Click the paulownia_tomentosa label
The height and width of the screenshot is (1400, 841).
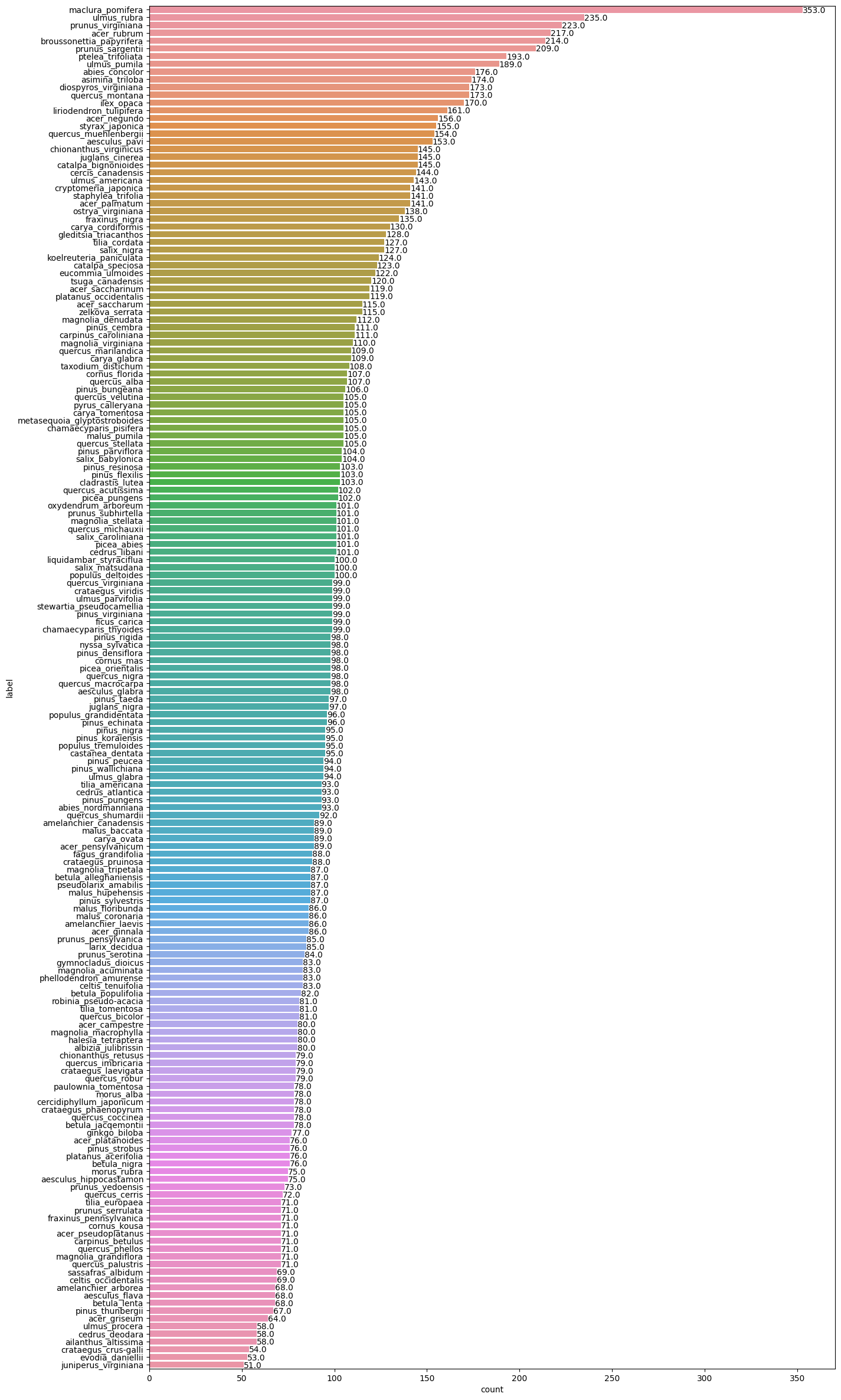(99, 1086)
